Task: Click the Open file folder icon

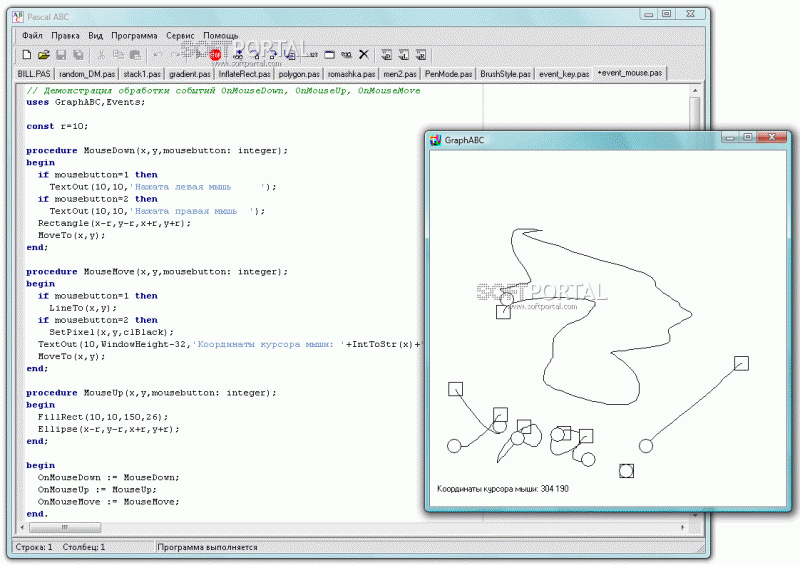Action: 44,54
